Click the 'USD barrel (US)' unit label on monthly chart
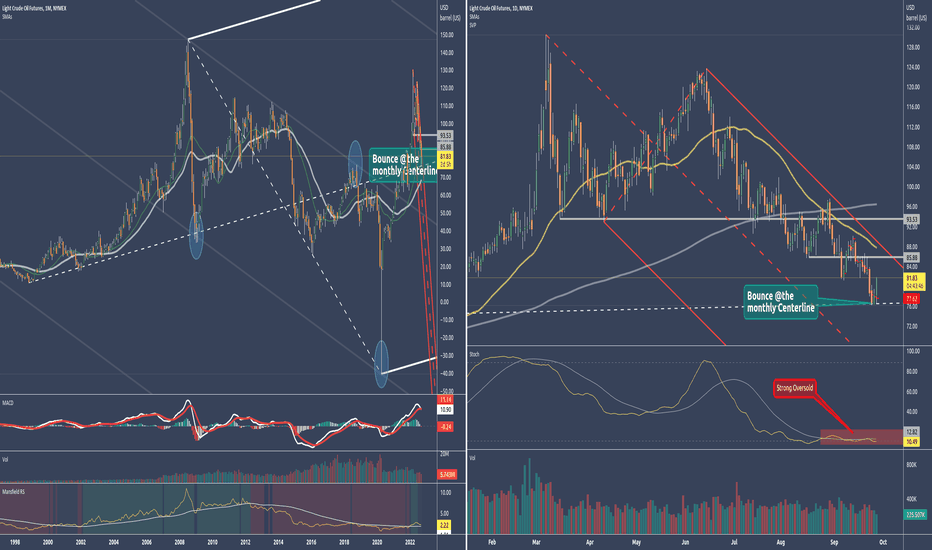Viewport: 932px width, 550px height. pyautogui.click(x=450, y=13)
